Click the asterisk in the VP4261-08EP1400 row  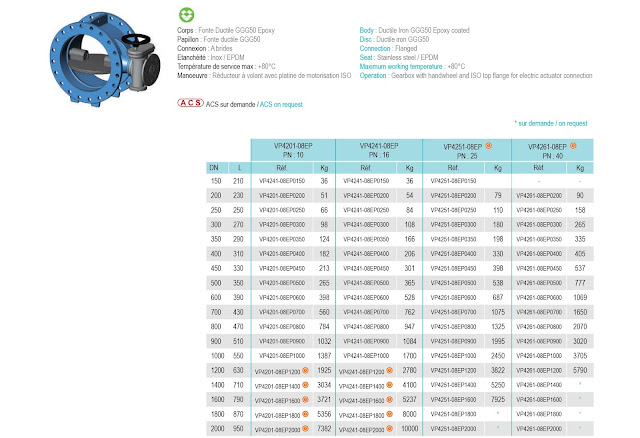coord(580,384)
